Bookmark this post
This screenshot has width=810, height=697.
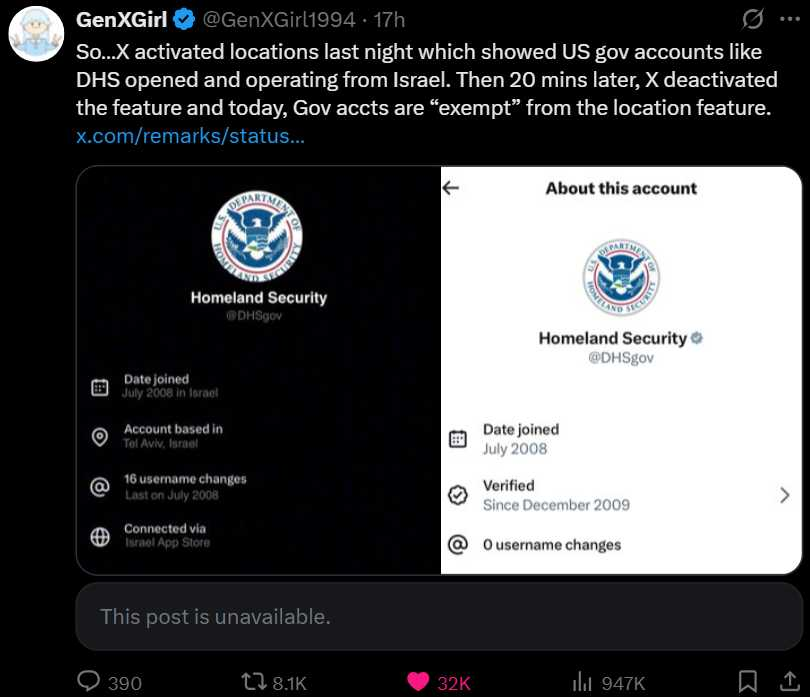747,682
